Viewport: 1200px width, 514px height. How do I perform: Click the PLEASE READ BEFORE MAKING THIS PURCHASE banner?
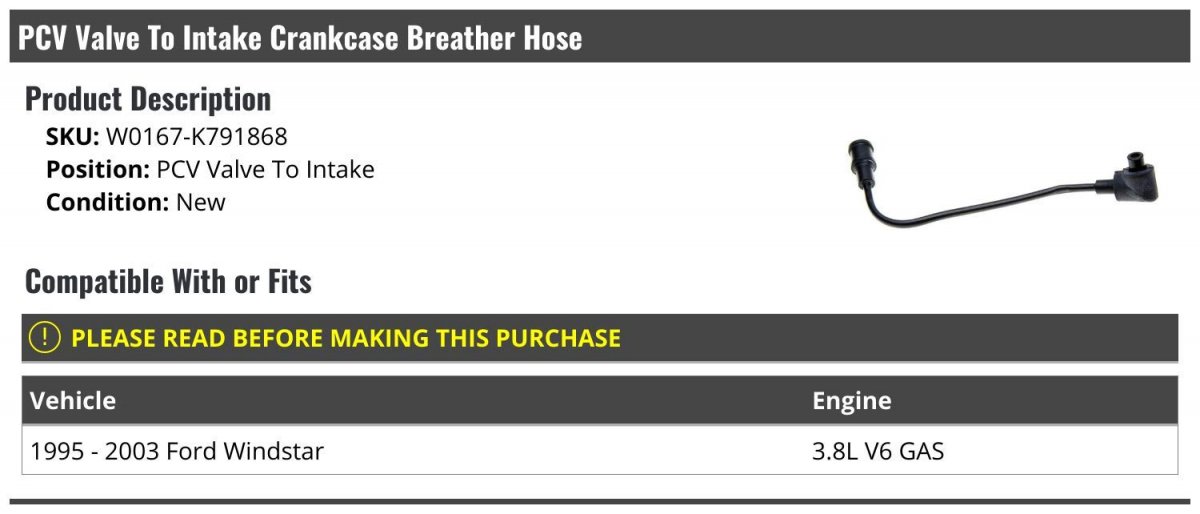(x=600, y=338)
